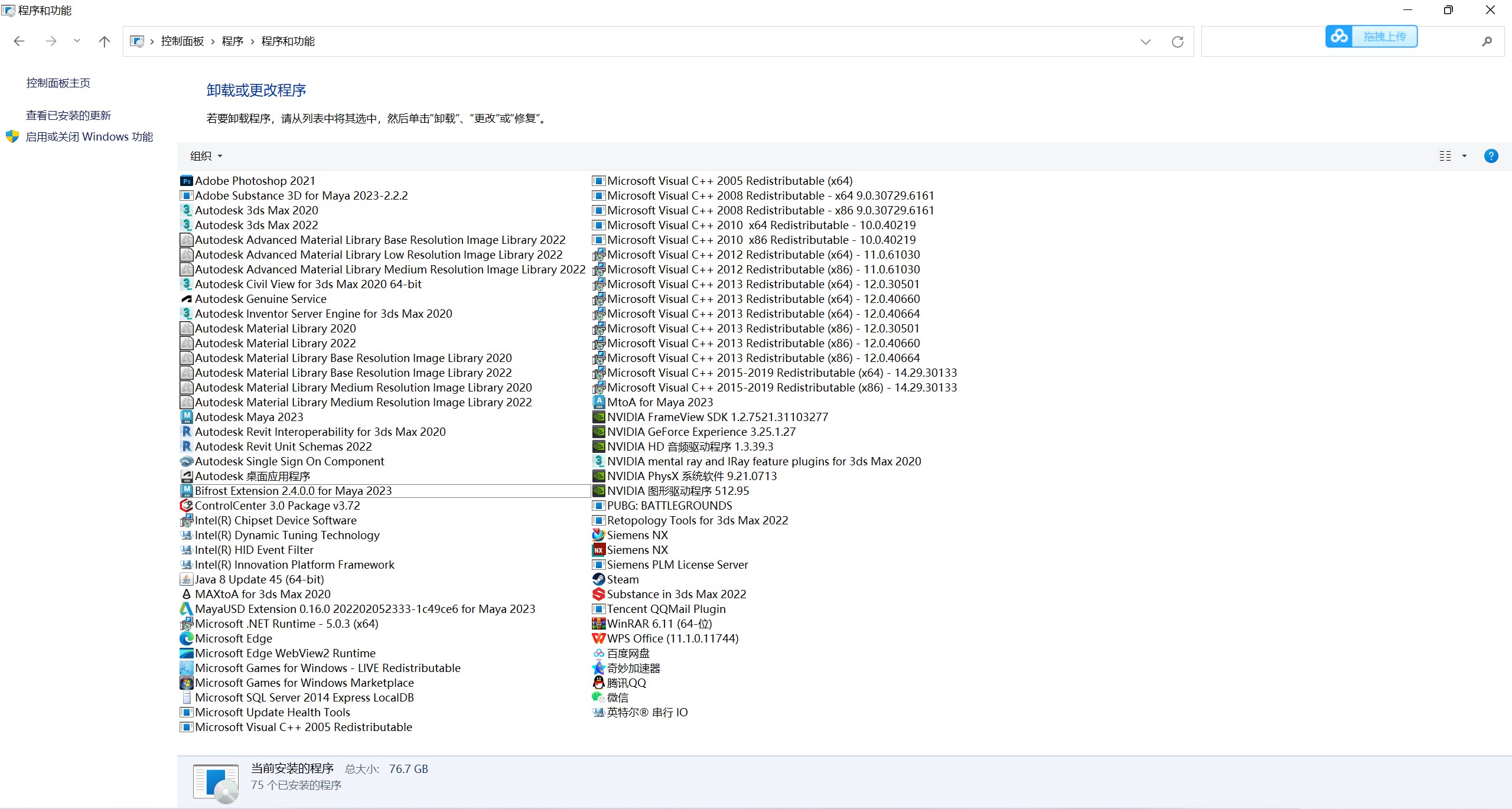Open 查看已安装的更新 link
Screen dimensions: 1512x809
(69, 115)
